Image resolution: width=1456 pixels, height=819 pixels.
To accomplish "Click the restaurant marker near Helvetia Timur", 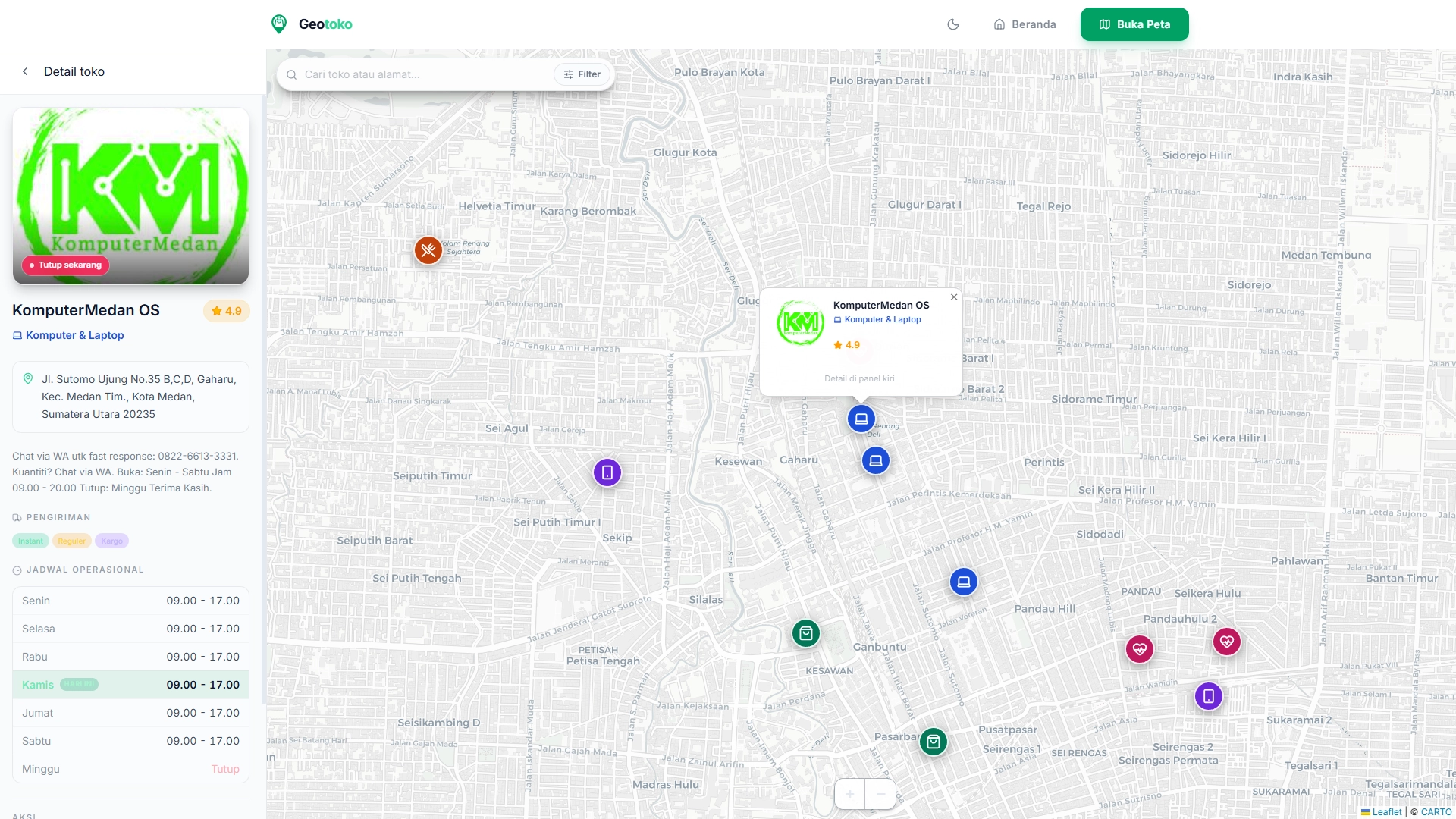I will tap(428, 250).
